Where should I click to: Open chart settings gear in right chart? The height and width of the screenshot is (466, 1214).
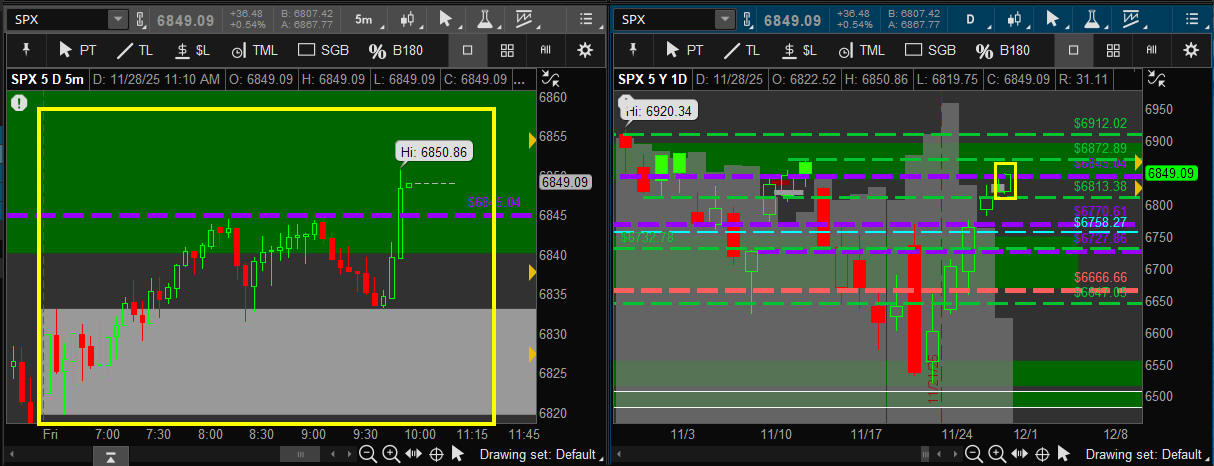[1190, 50]
